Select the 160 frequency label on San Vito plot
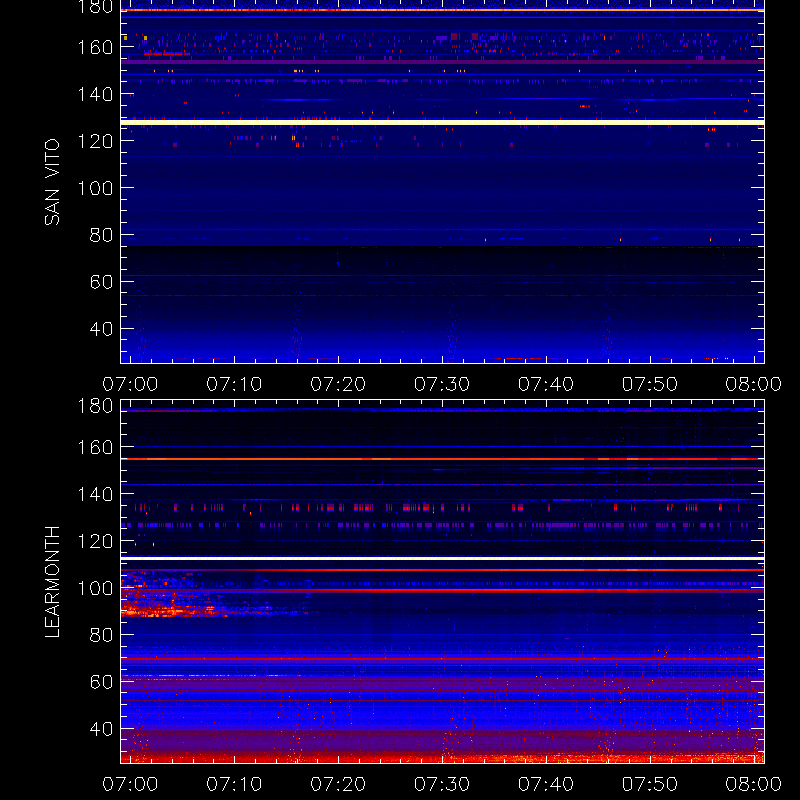 (95, 47)
